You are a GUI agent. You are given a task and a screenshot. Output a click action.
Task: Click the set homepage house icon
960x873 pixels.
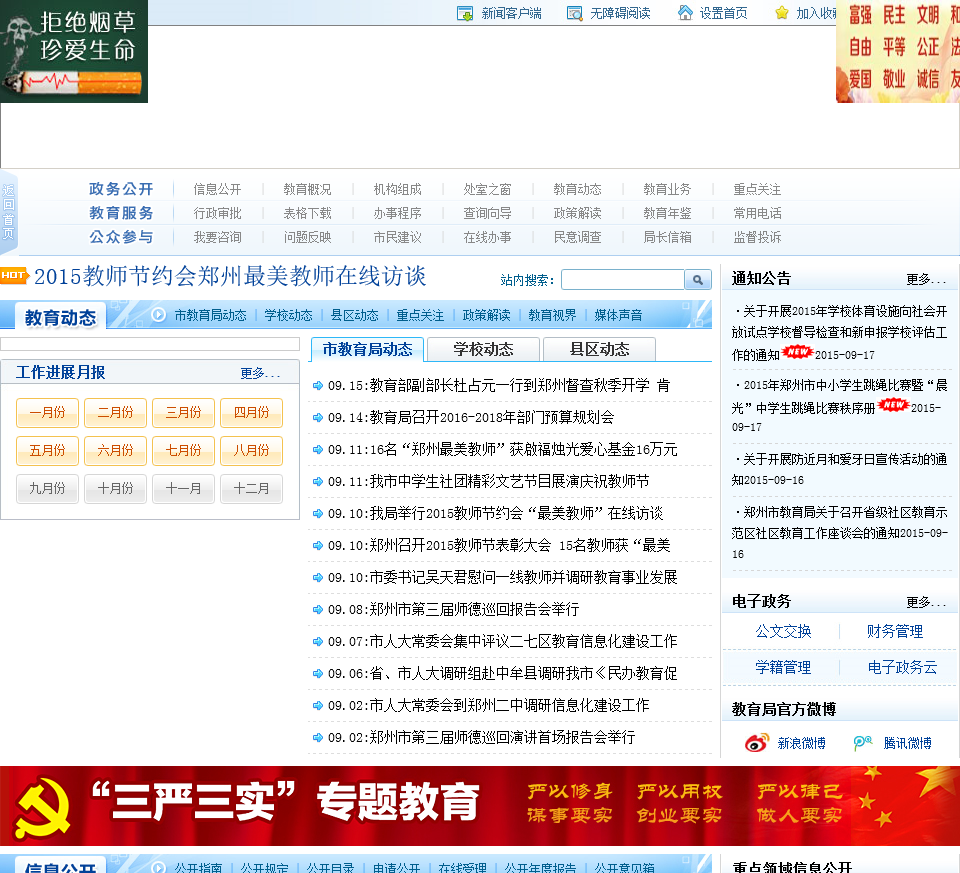click(685, 12)
